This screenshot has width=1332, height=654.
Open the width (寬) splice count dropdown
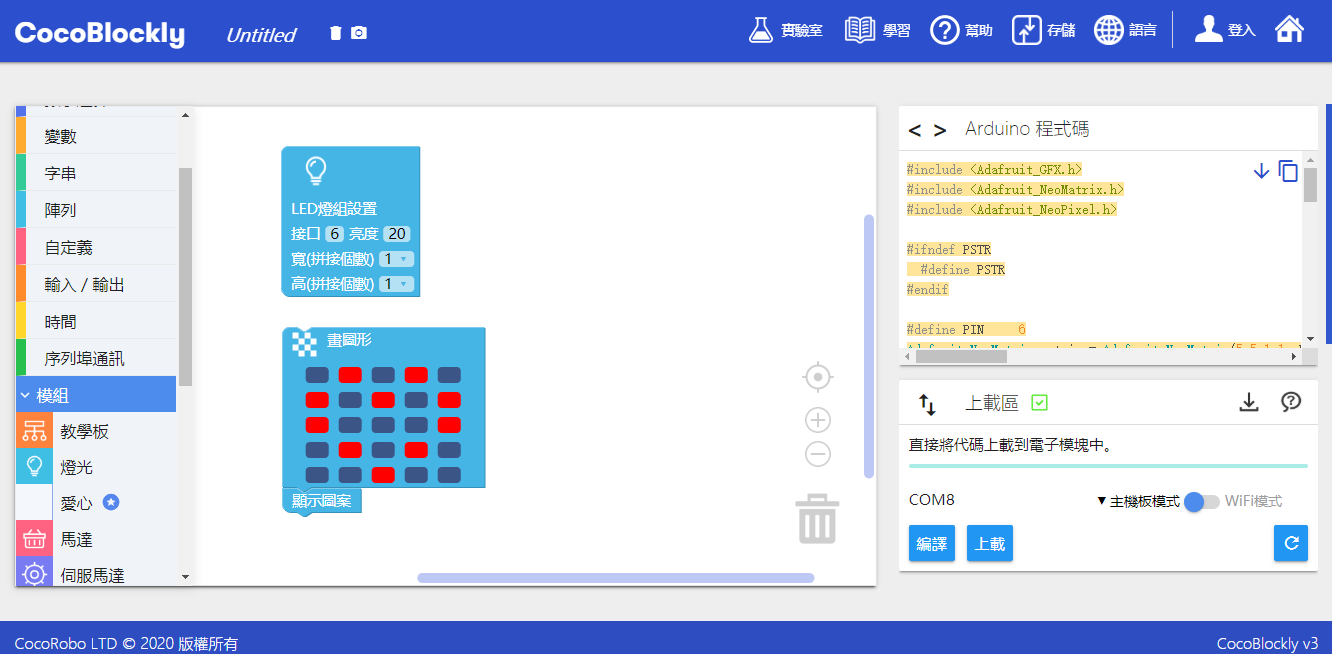point(397,259)
